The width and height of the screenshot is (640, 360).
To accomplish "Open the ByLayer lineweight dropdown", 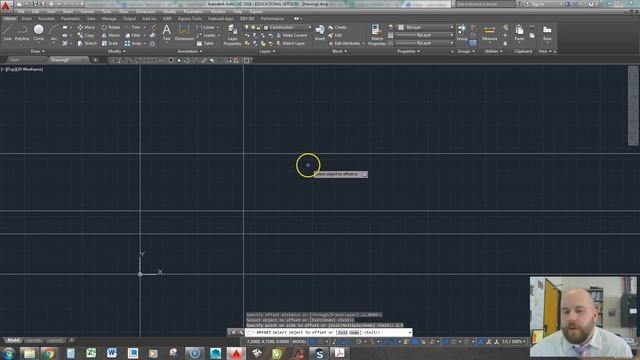I will (424, 35).
